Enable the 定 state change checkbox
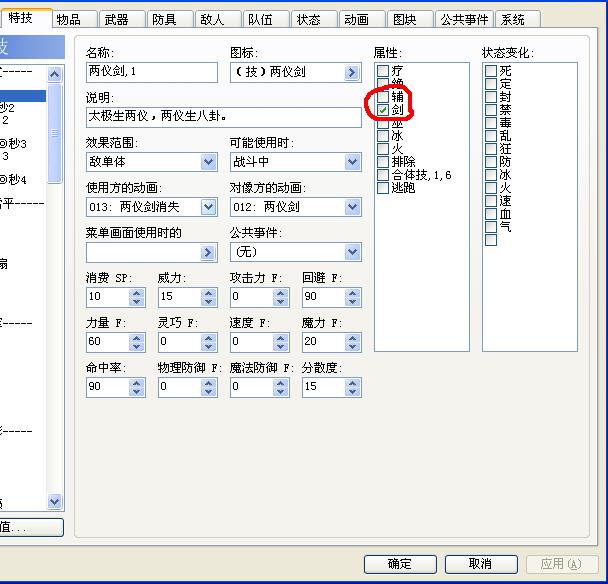This screenshot has height=584, width=608. point(491,84)
